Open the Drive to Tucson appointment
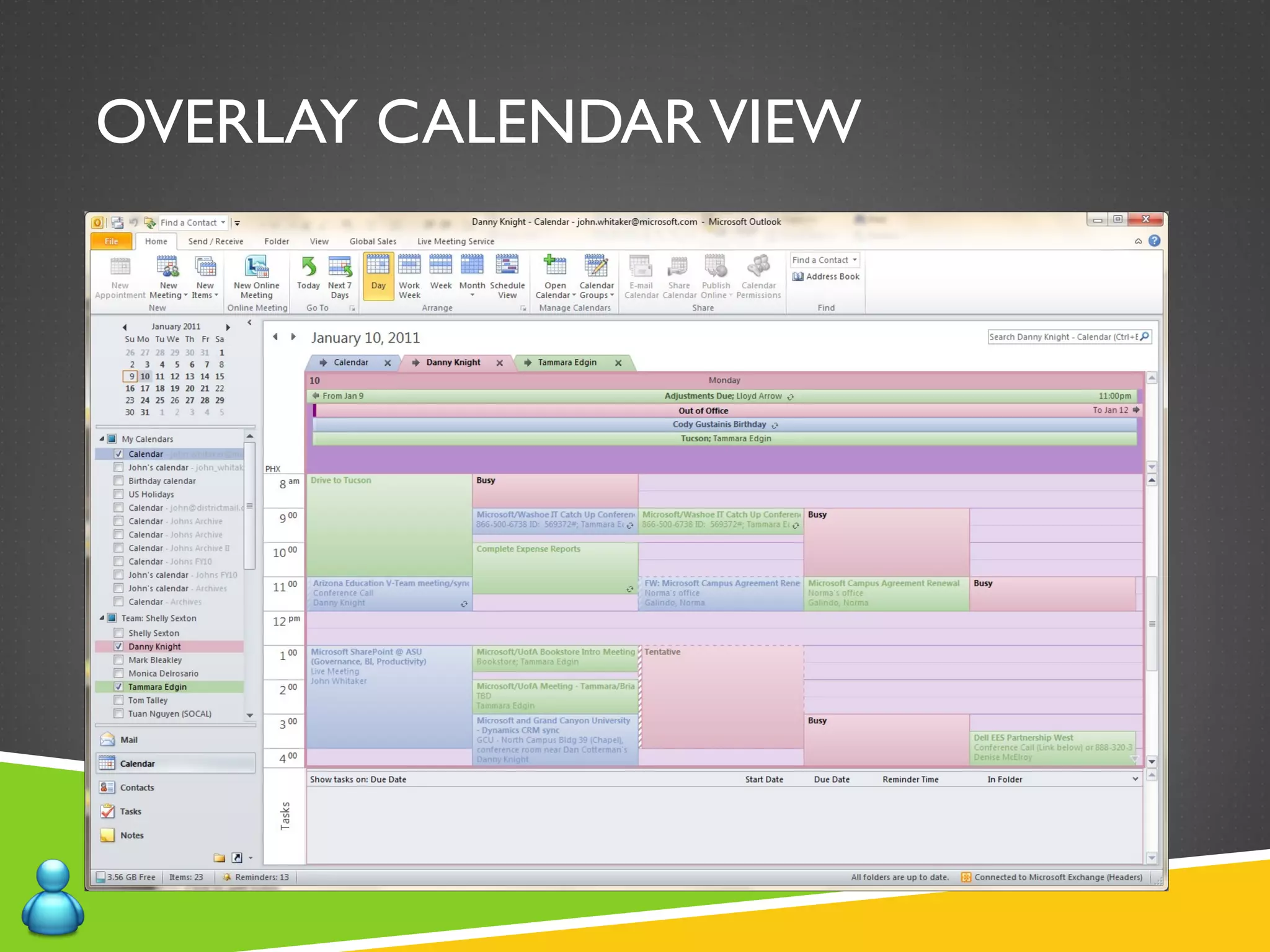 [389, 525]
